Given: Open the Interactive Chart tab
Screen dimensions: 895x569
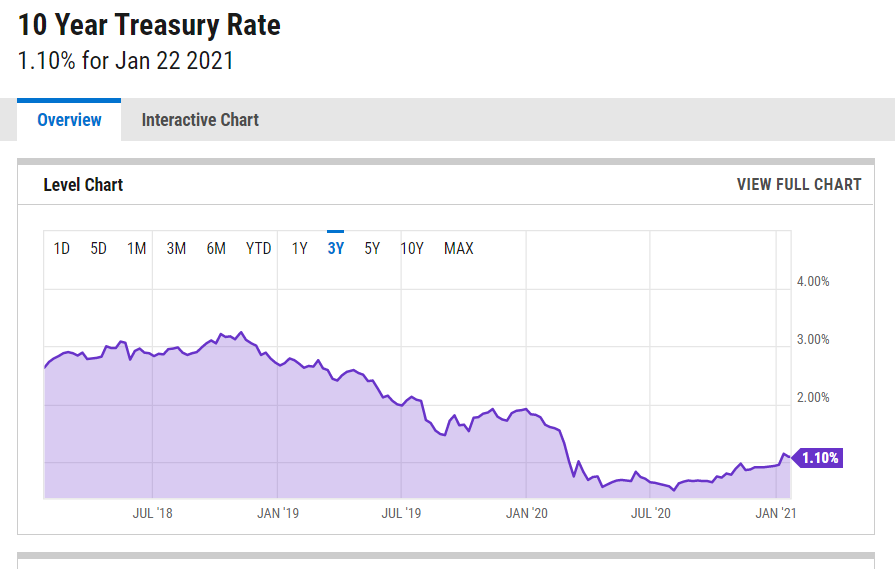Looking at the screenshot, I should (x=200, y=120).
